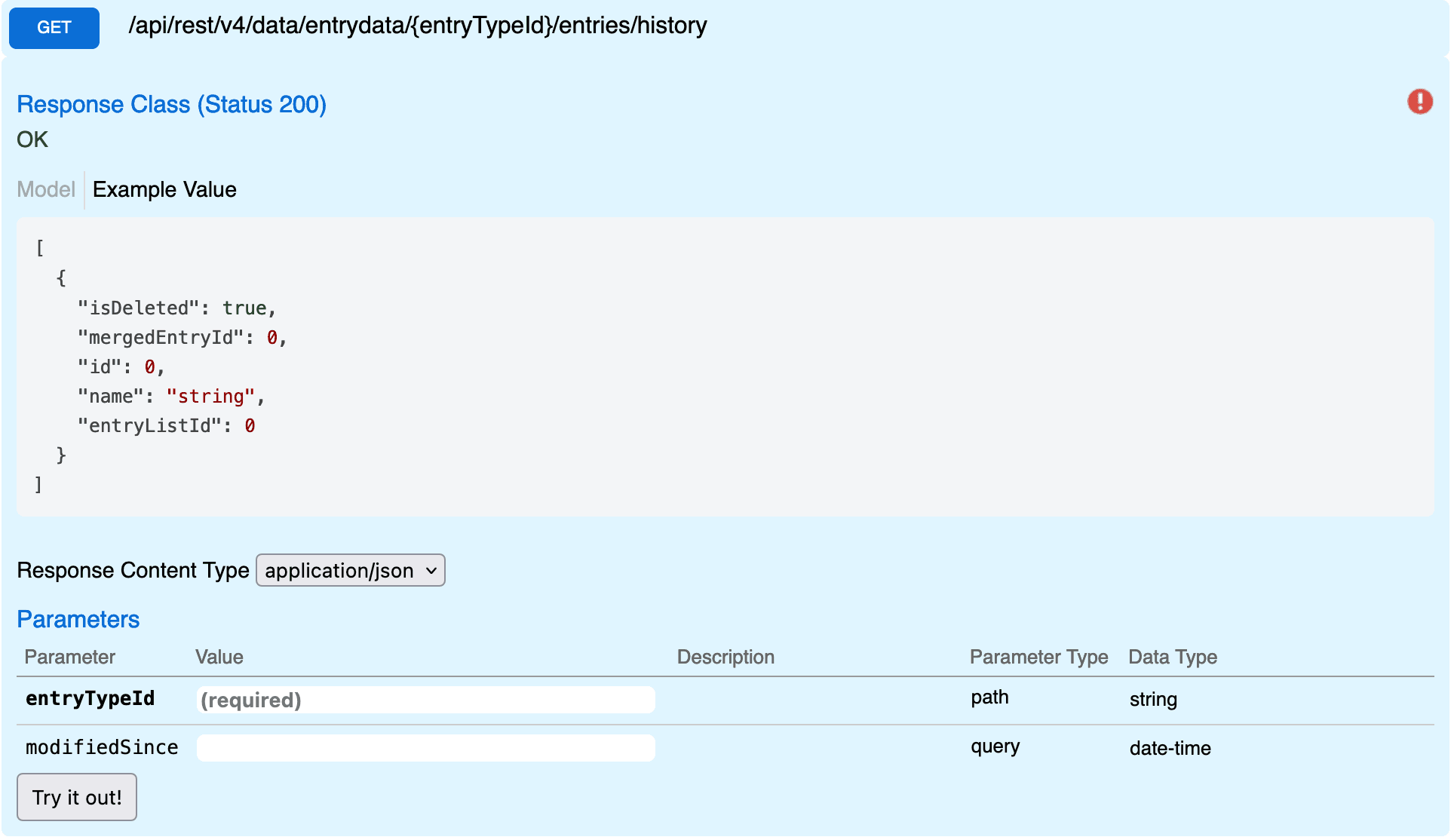Click the query parameter type cell

click(995, 746)
